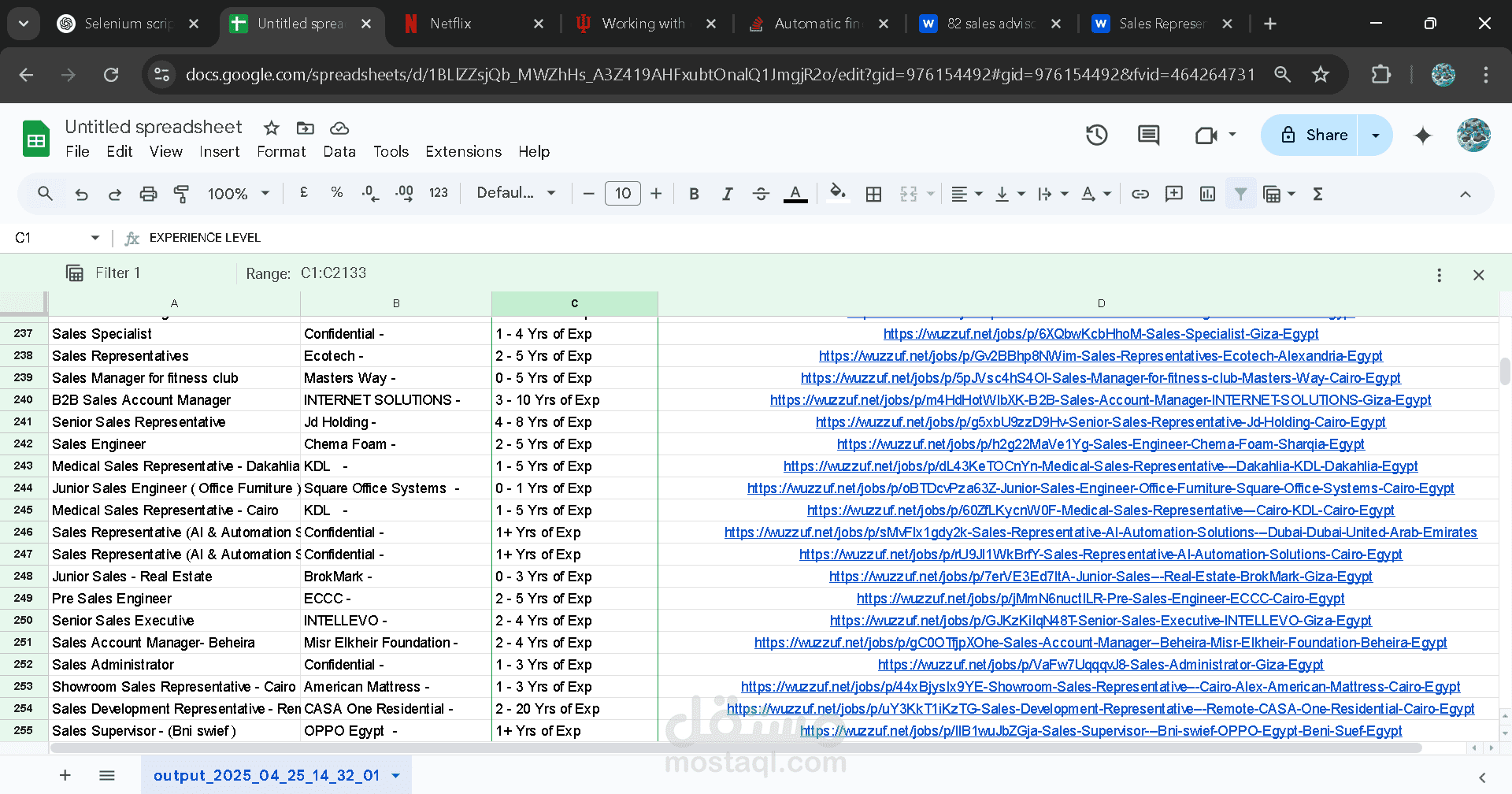Toggle bold formatting
The image size is (1512, 794).
tap(694, 194)
